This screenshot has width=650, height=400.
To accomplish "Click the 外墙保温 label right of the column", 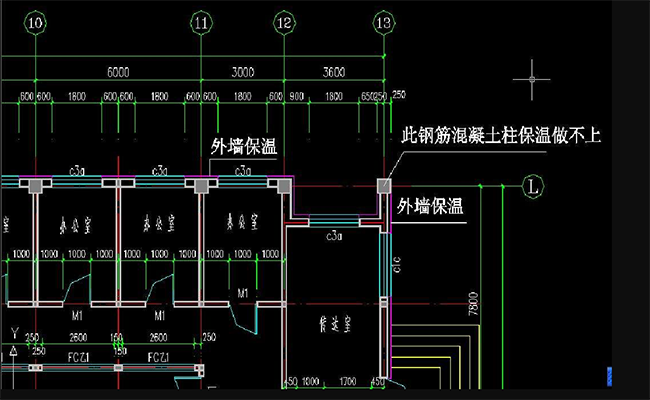I will click(x=430, y=207).
